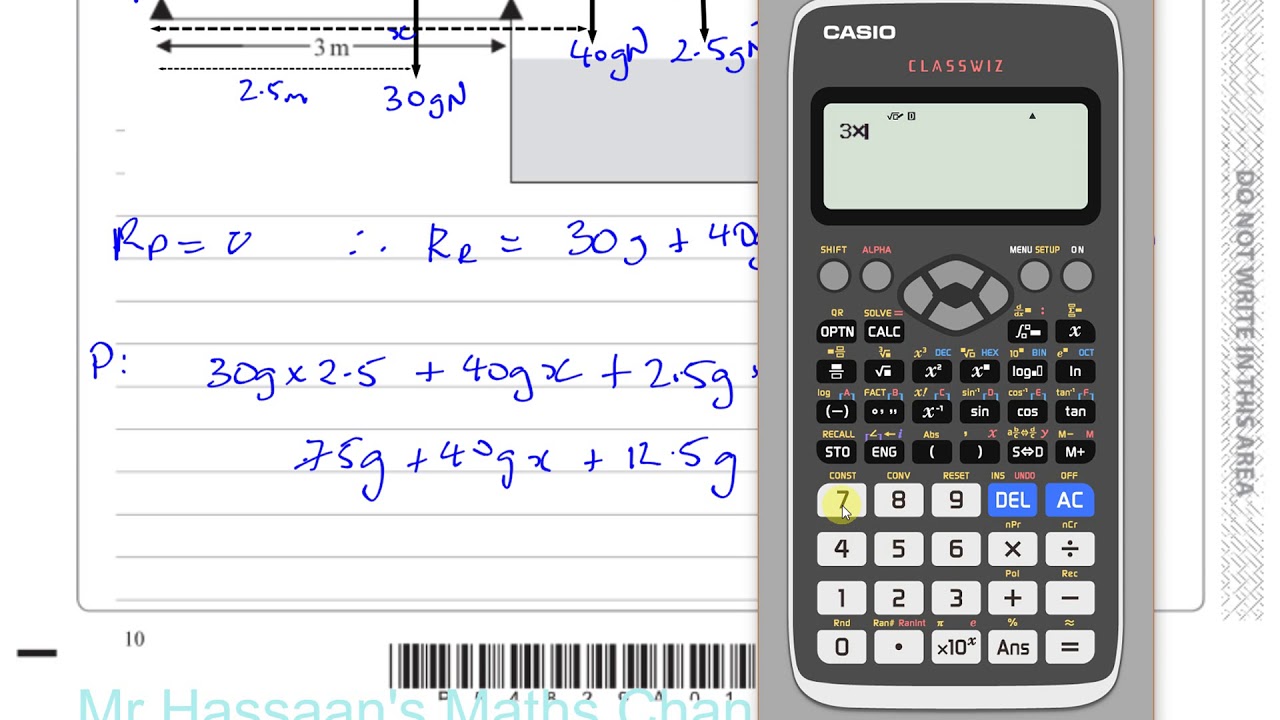
Task: Click the x inverse key
Action: point(932,411)
